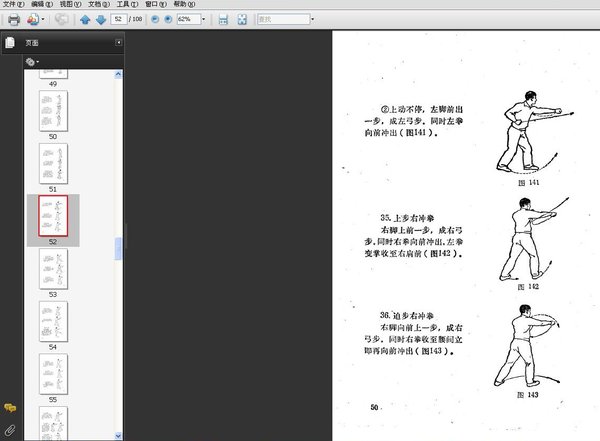Click the heading text 36. 追步右冲拳
Viewport: 600px width, 441px height.
pyautogui.click(x=407, y=315)
